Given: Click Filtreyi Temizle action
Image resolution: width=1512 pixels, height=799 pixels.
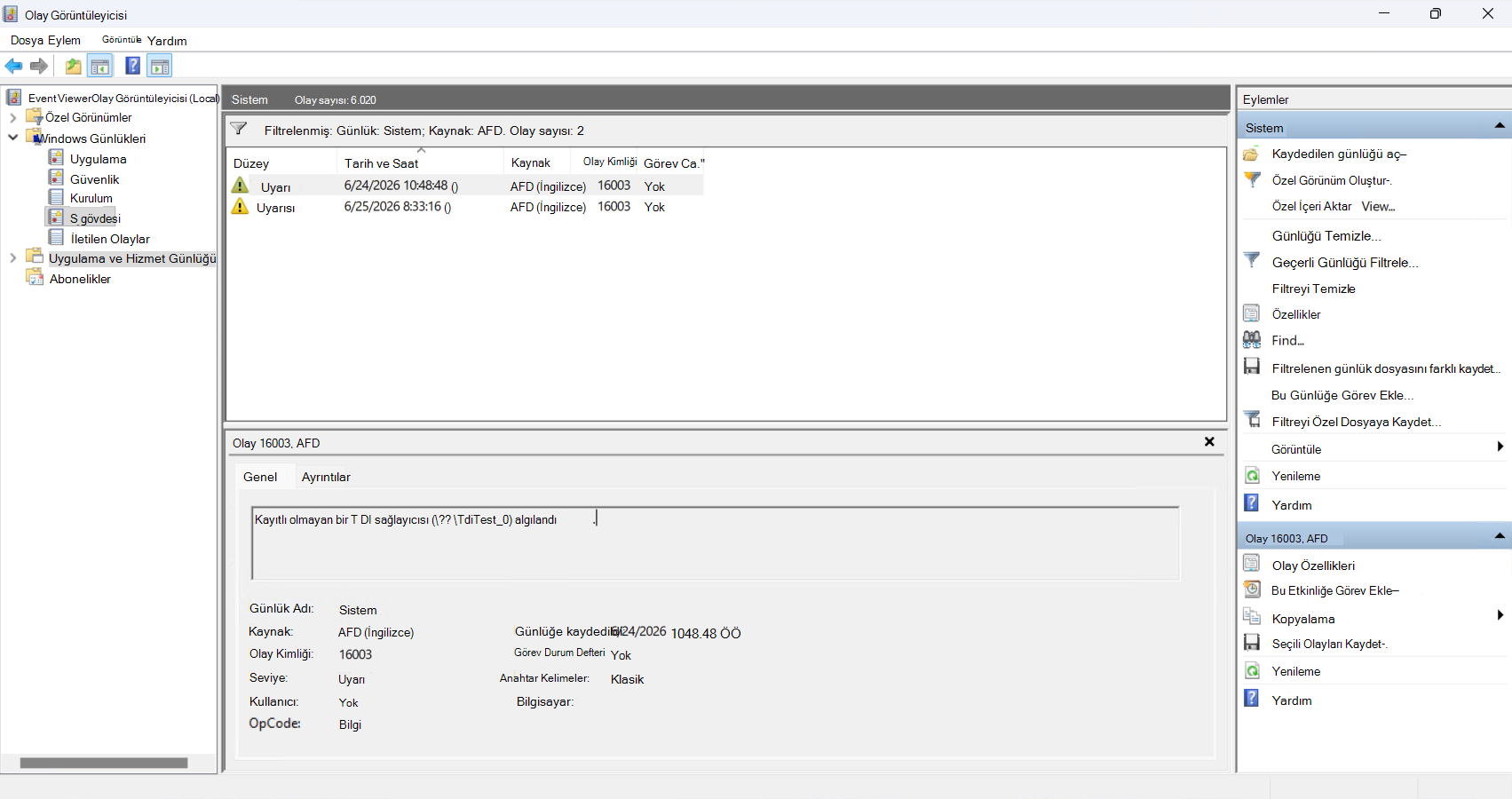Looking at the screenshot, I should click(x=1313, y=289).
